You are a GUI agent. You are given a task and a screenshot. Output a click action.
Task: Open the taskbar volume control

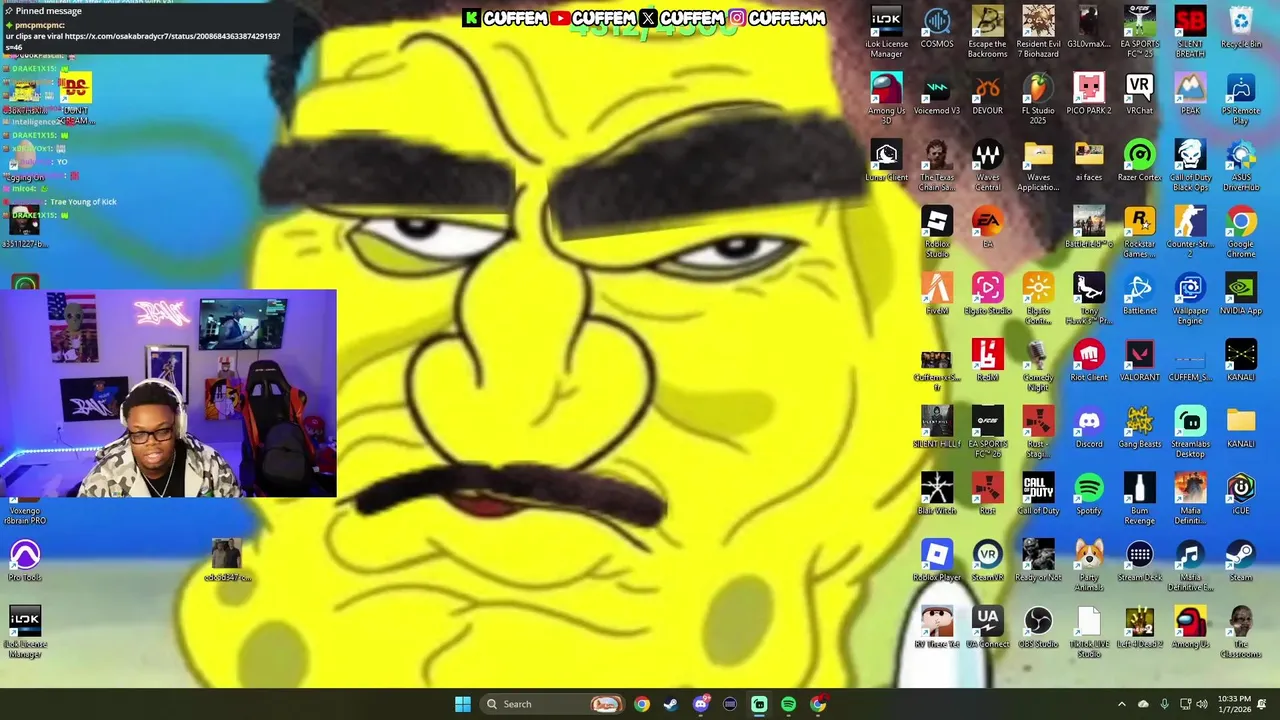[x=1201, y=704]
